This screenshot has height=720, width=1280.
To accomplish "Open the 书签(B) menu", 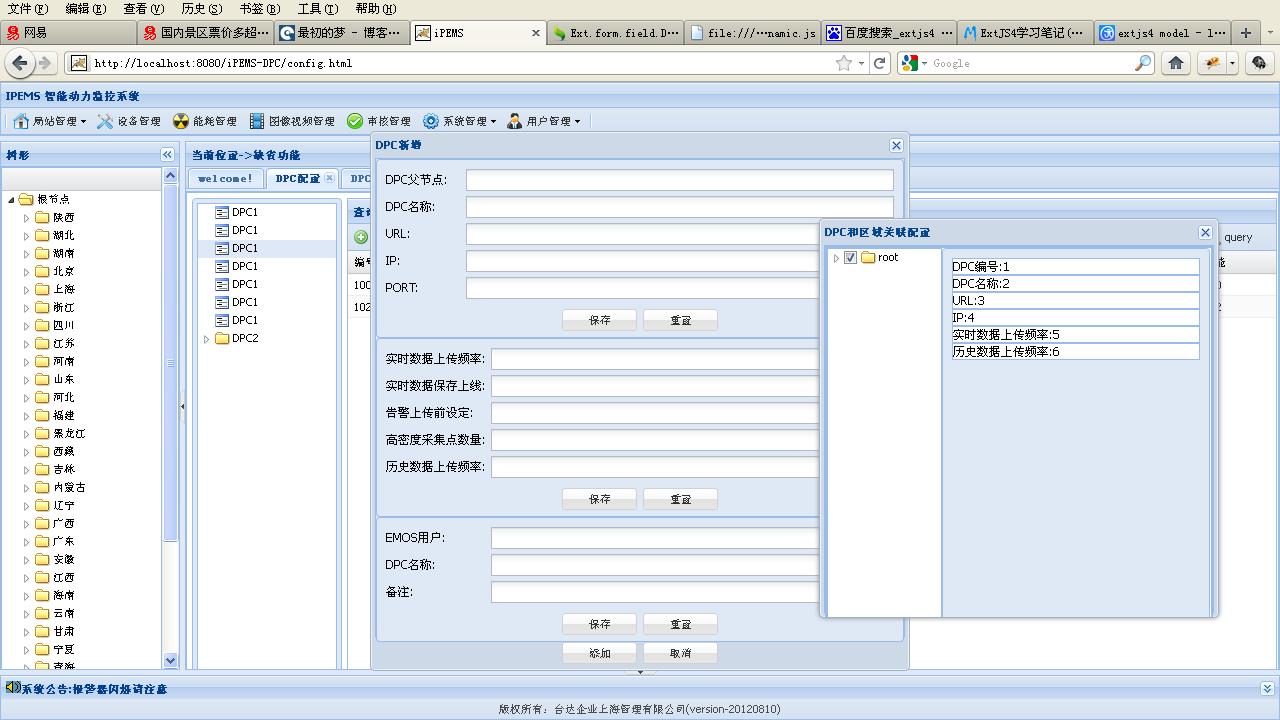I will pos(259,8).
